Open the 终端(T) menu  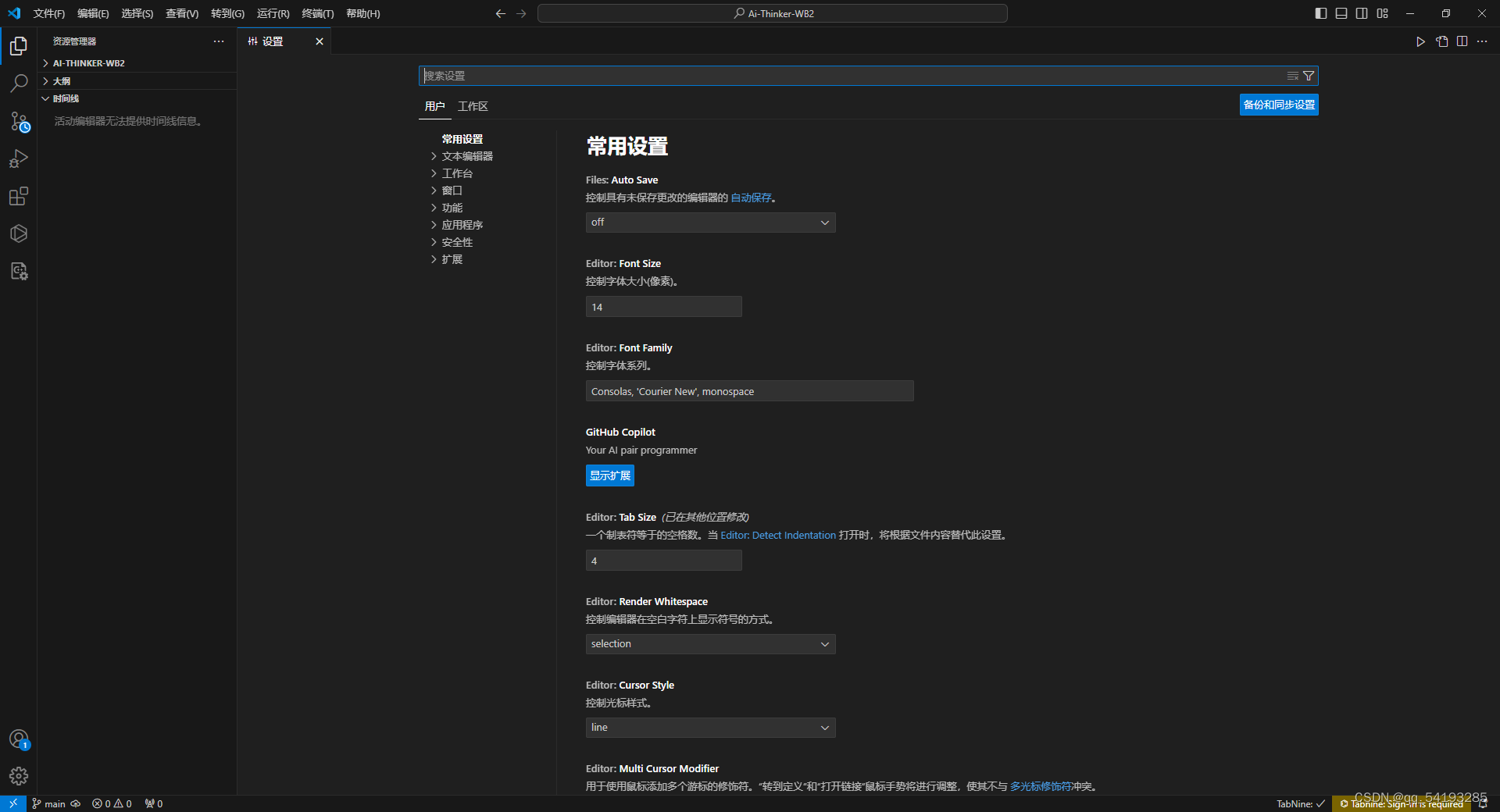click(317, 13)
